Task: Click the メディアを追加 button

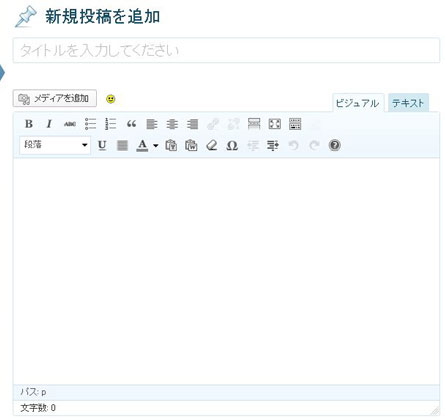Action: (x=55, y=98)
